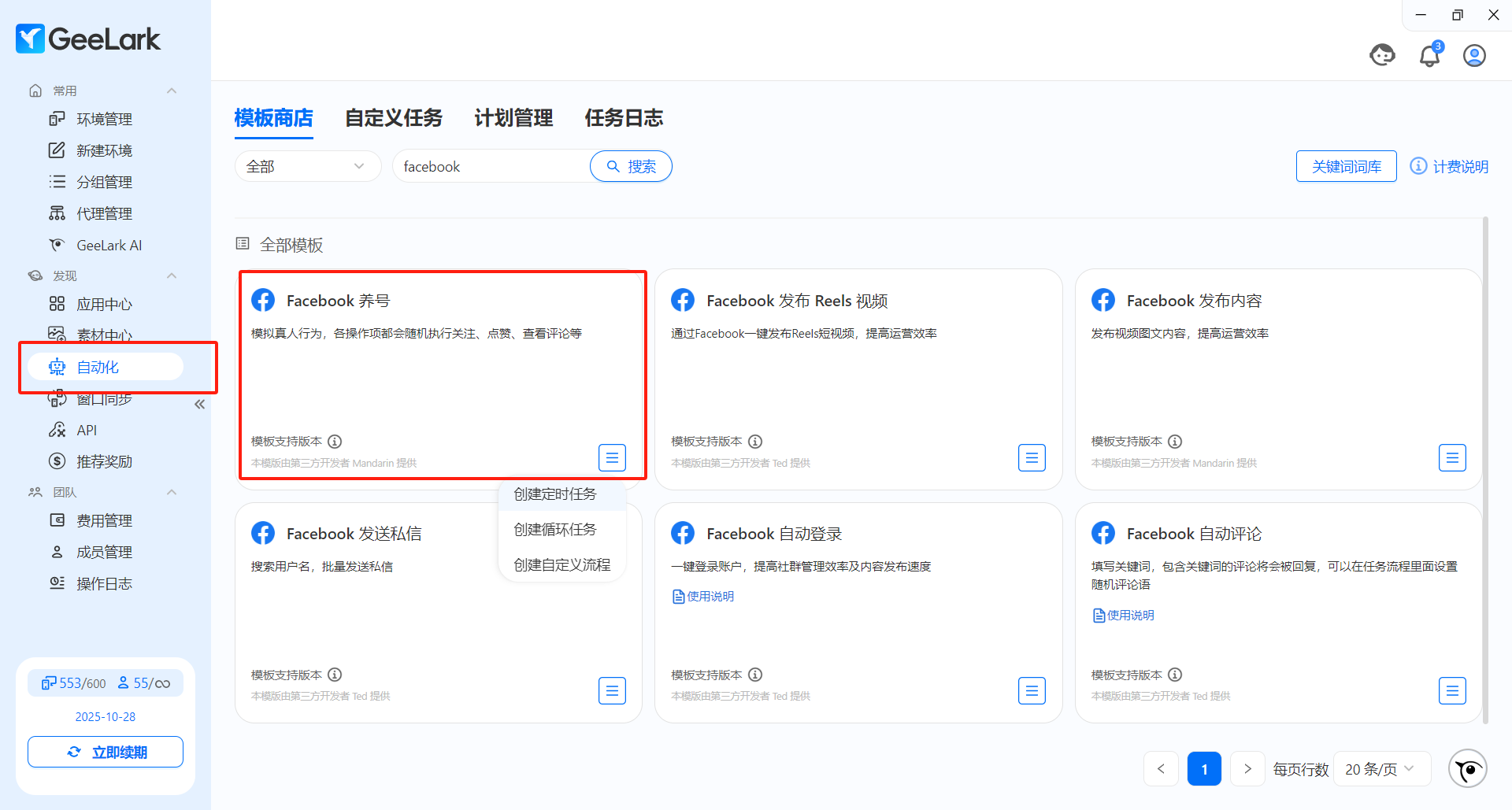Open 关键词词库 button
This screenshot has height=810, width=1512.
click(1346, 166)
